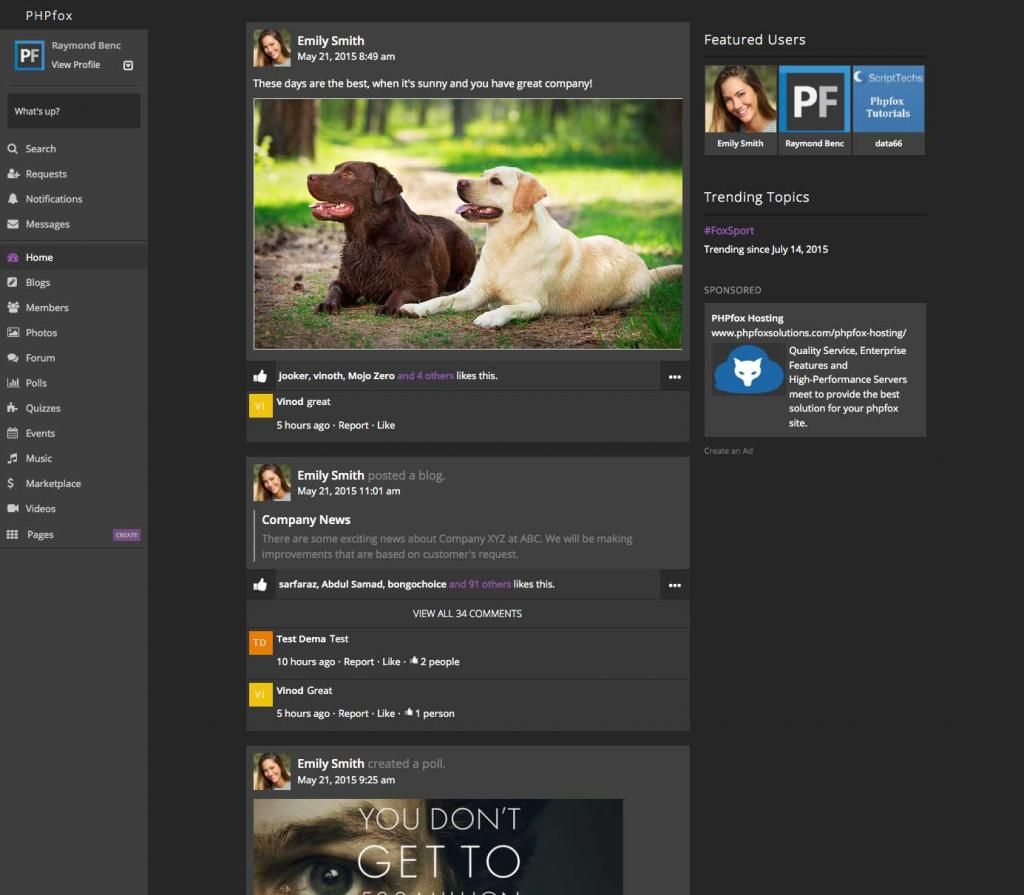Image resolution: width=1024 pixels, height=895 pixels.
Task: Open the Polls icon
Action: point(14,382)
